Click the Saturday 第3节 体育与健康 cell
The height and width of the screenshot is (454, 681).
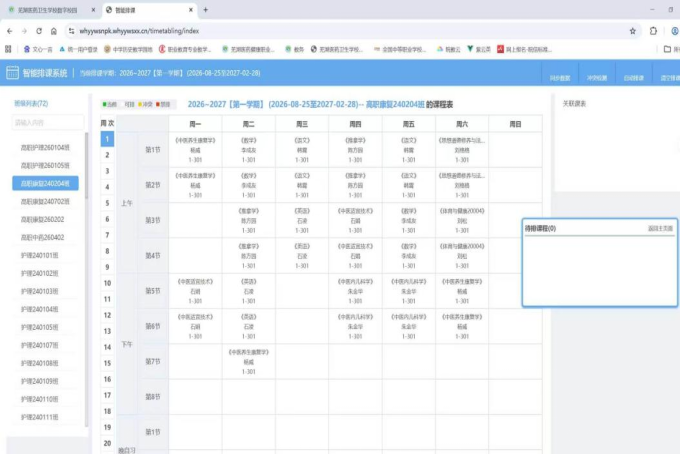point(462,220)
